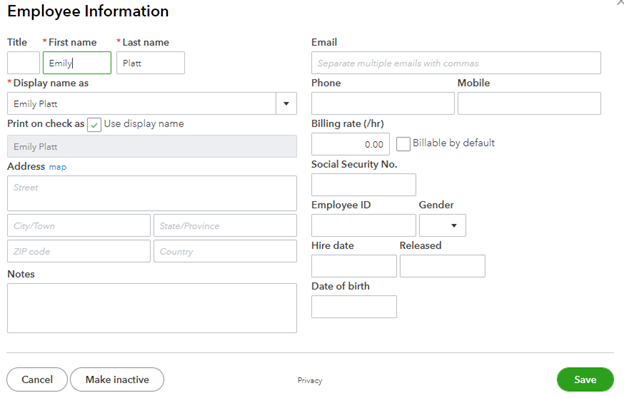624x398 pixels.
Task: Click the Released date field
Action: coord(443,266)
